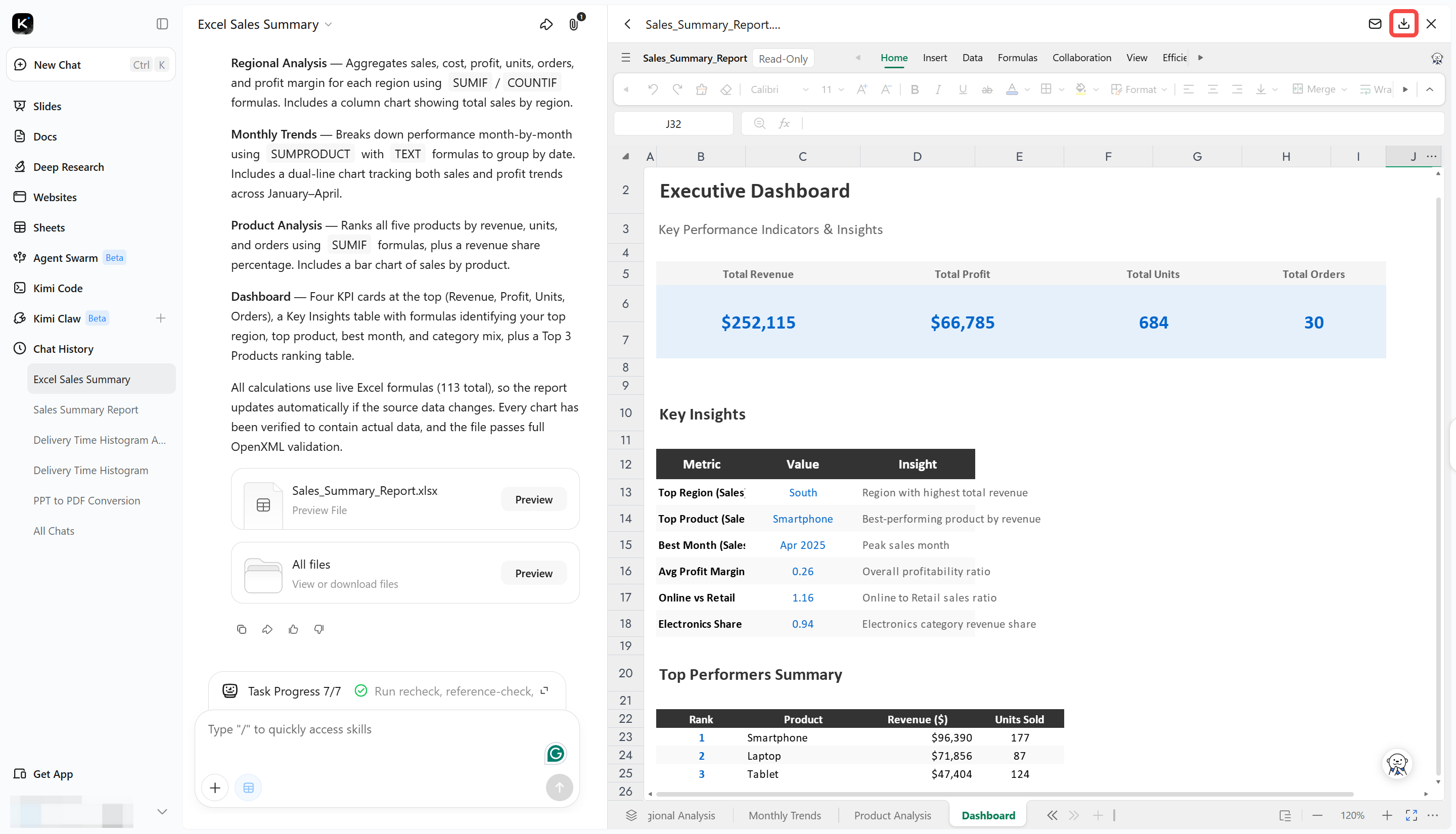This screenshot has height=834, width=1456.
Task: Switch to the Monthly Trends sheet tab
Action: tap(785, 814)
